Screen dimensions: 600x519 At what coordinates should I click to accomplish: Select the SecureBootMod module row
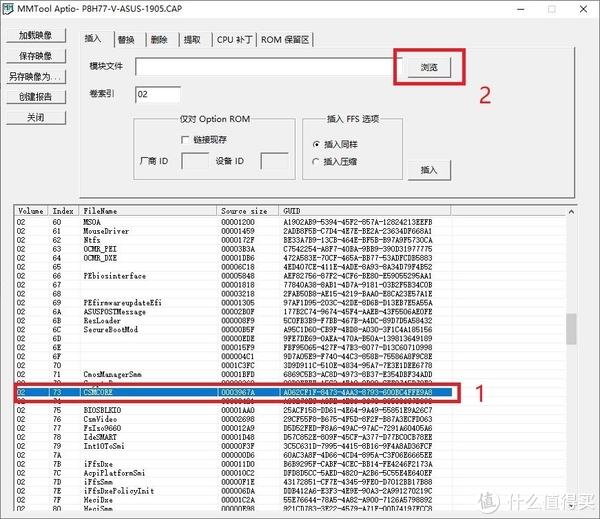233,330
